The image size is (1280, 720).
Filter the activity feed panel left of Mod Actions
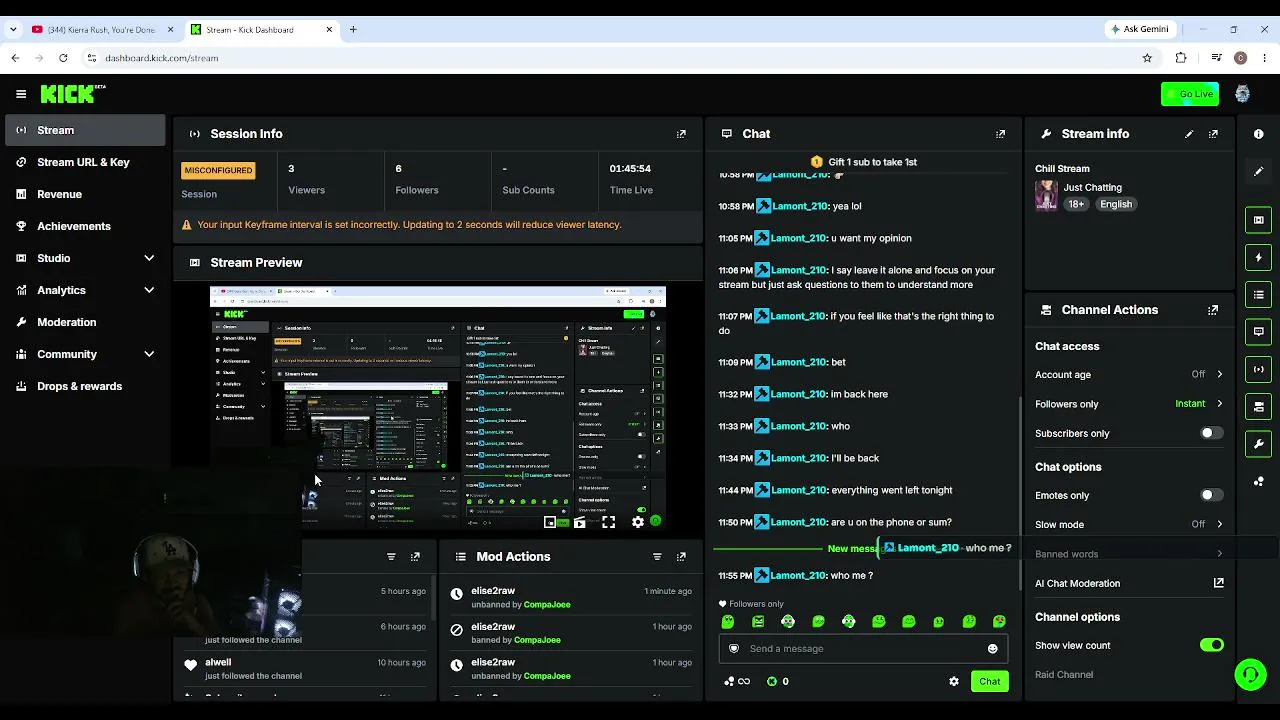(391, 557)
